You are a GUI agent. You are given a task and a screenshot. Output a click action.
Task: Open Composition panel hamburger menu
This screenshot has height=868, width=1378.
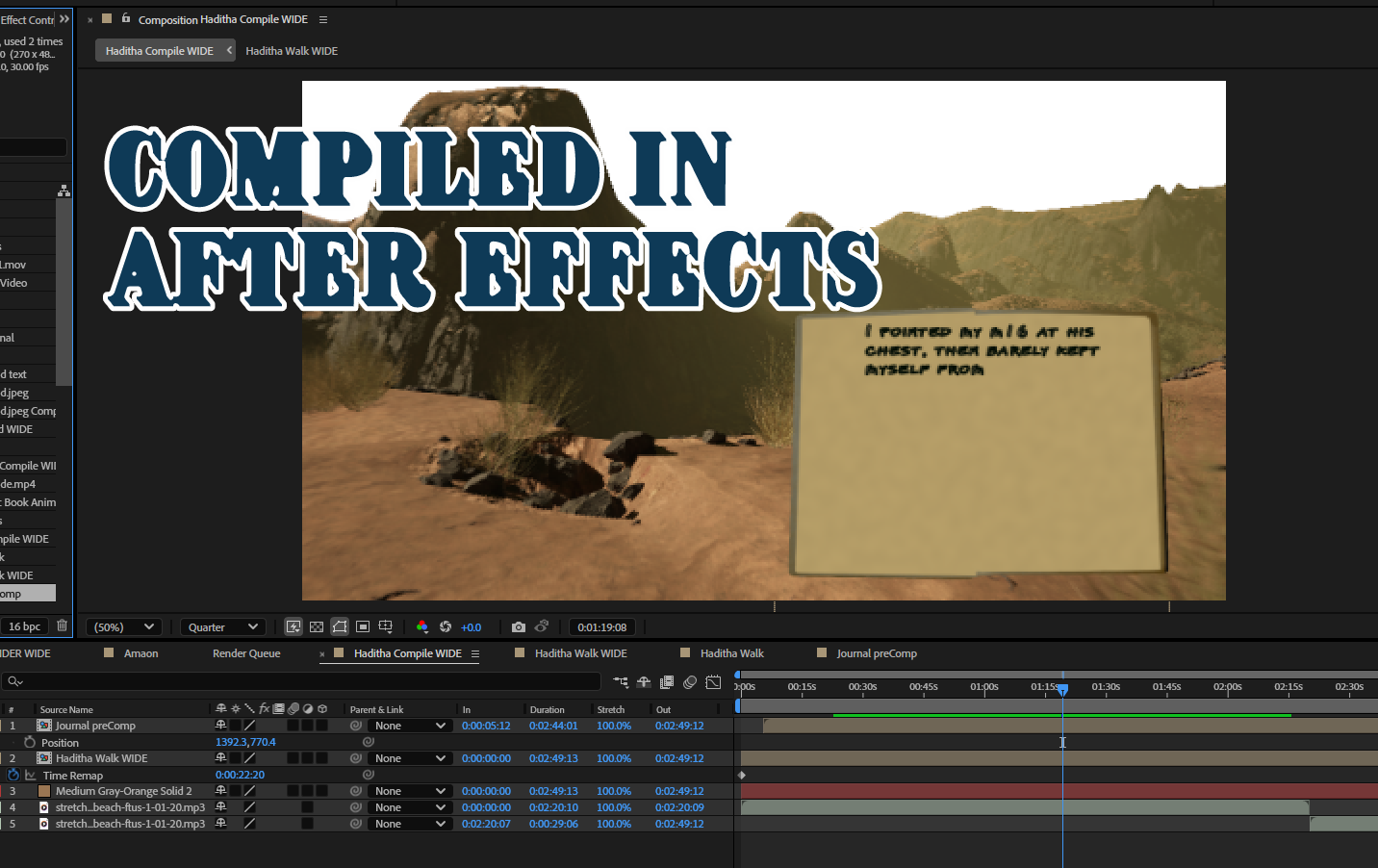pos(323,19)
